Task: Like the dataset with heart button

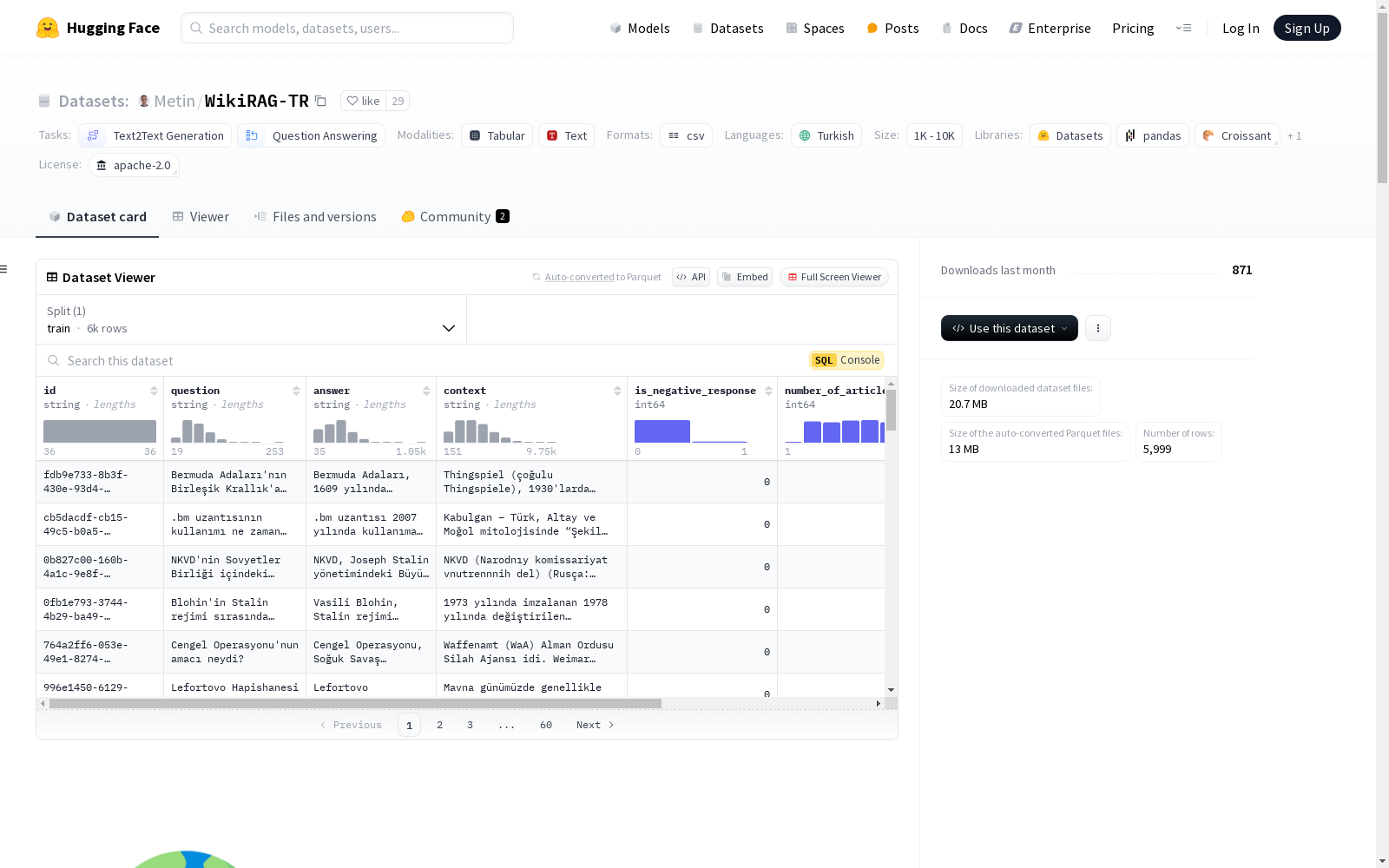Action: click(x=363, y=101)
